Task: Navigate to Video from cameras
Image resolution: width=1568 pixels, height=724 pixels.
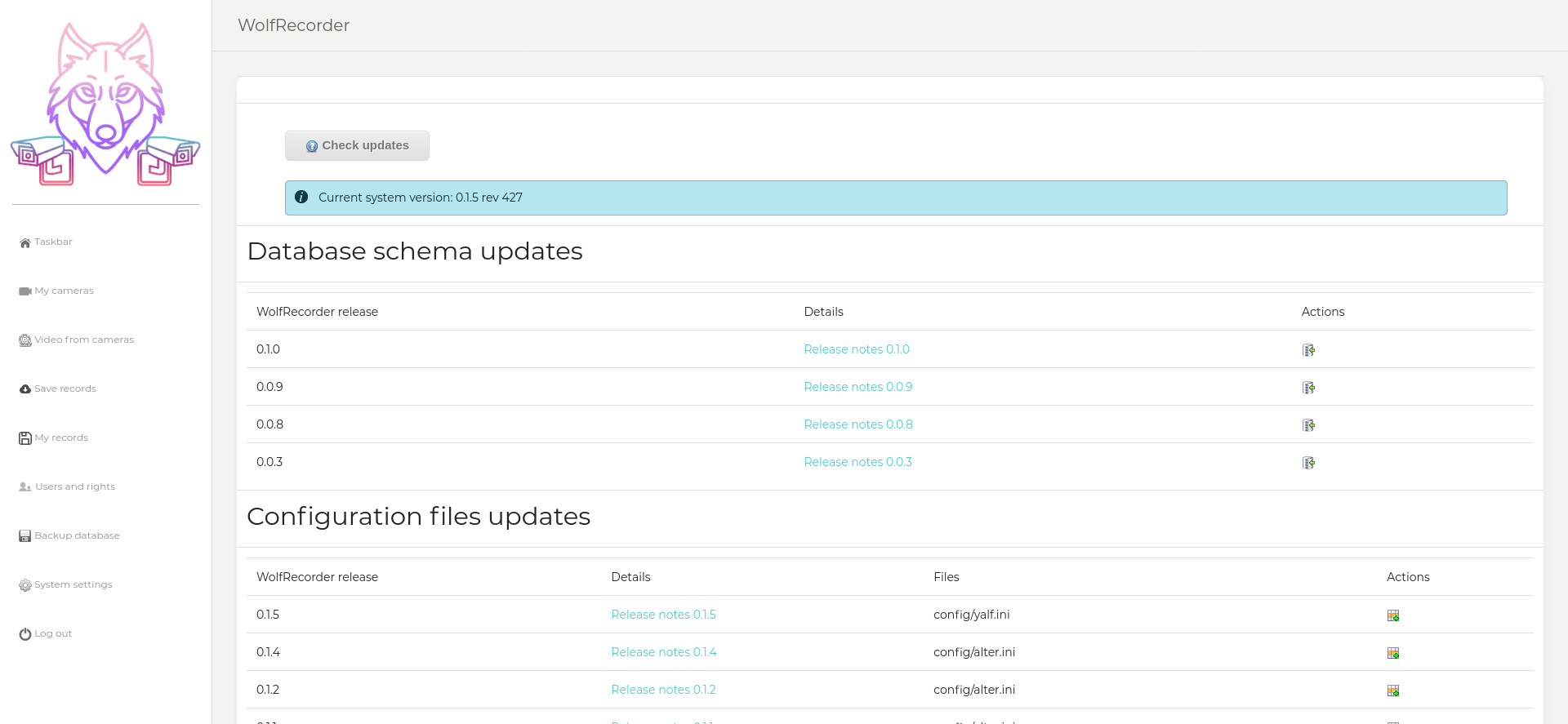Action: [x=83, y=340]
